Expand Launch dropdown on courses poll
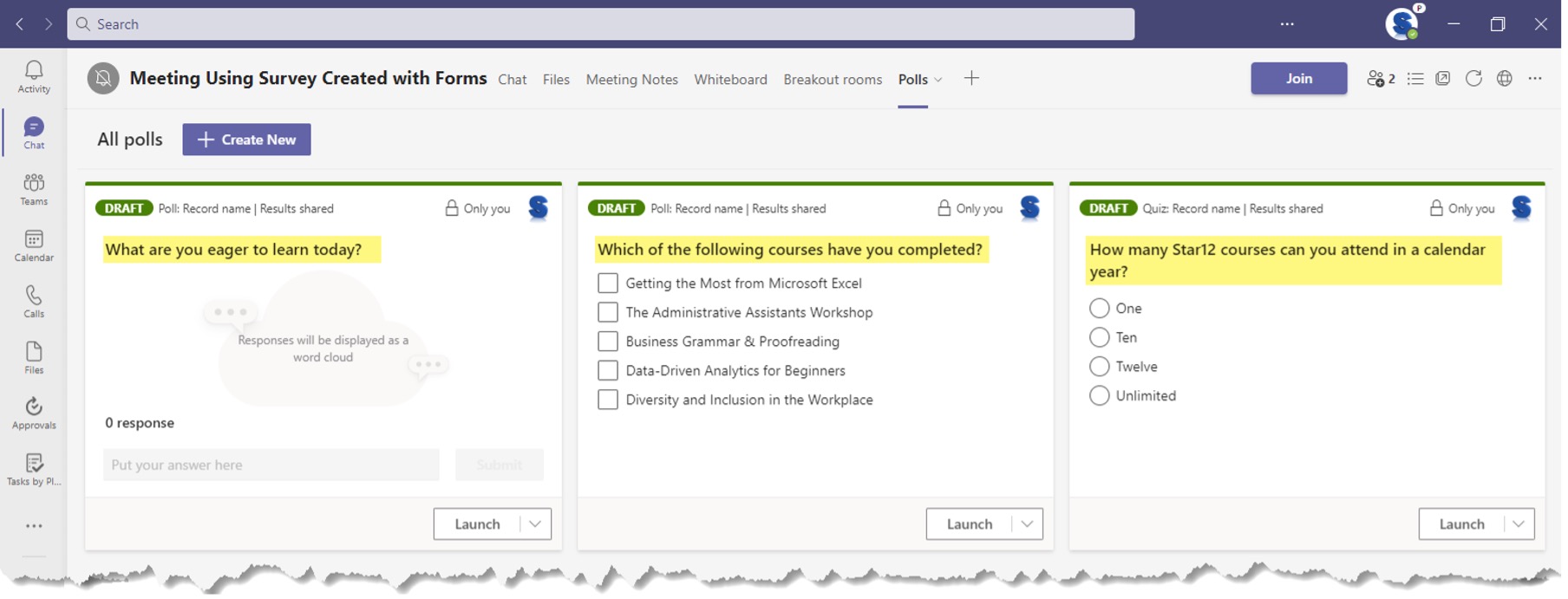1568x599 pixels. [1028, 524]
